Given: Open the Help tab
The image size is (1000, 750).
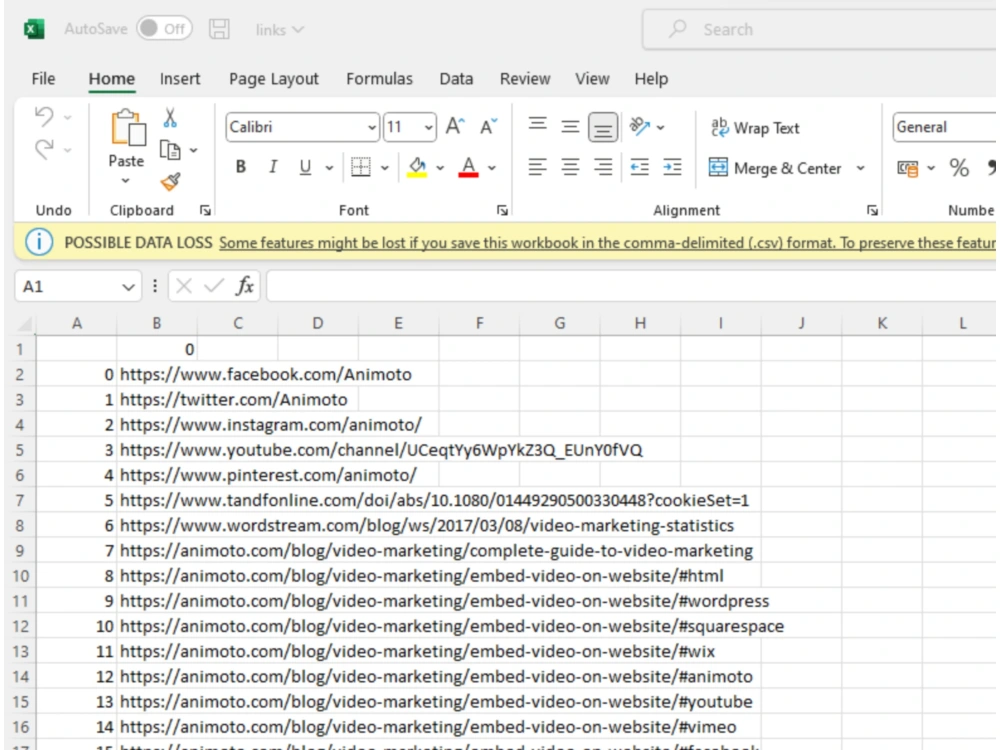Looking at the screenshot, I should (651, 78).
